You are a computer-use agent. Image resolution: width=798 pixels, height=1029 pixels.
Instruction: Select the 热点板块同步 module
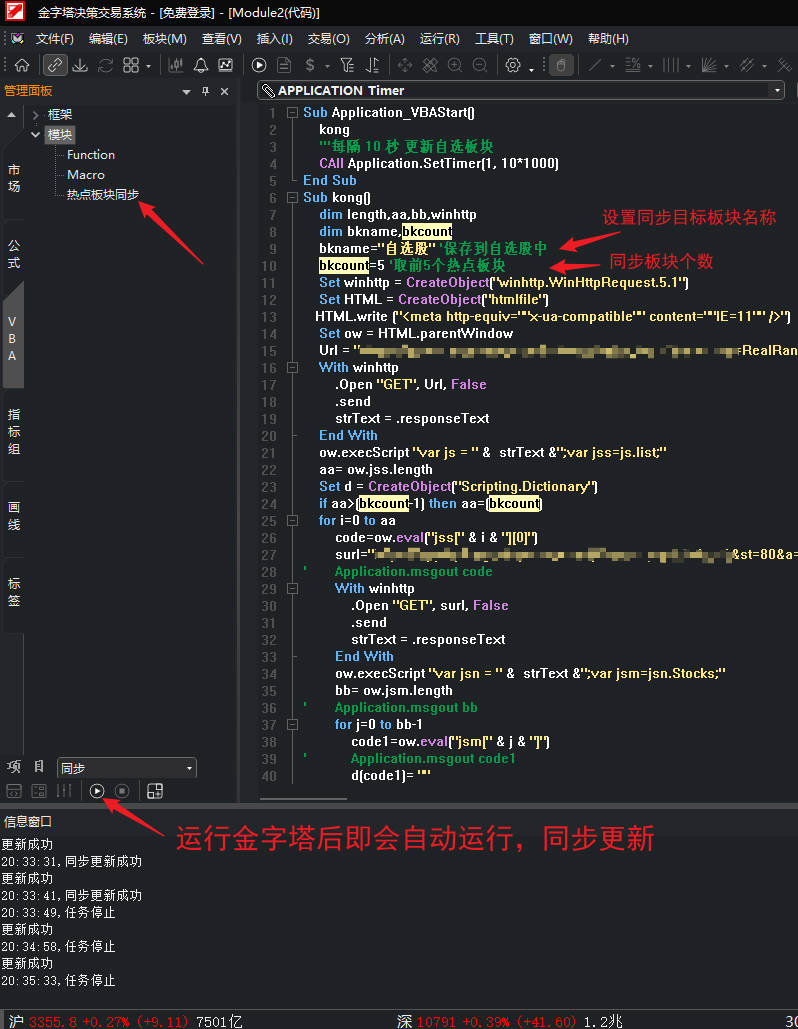coord(103,195)
